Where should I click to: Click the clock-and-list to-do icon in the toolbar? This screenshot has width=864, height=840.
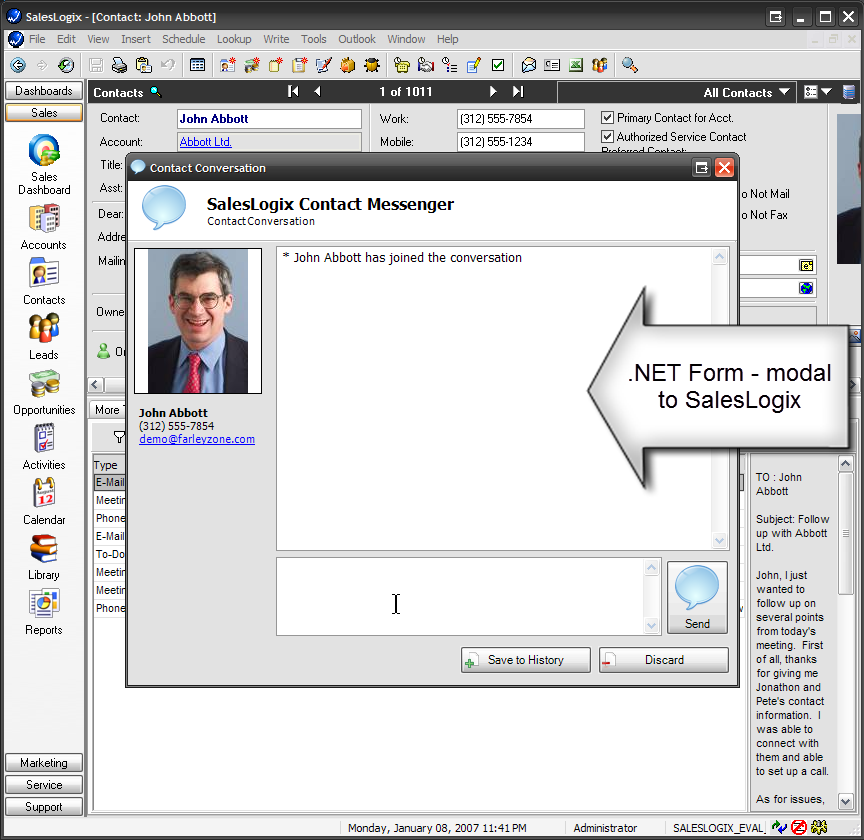coord(450,65)
